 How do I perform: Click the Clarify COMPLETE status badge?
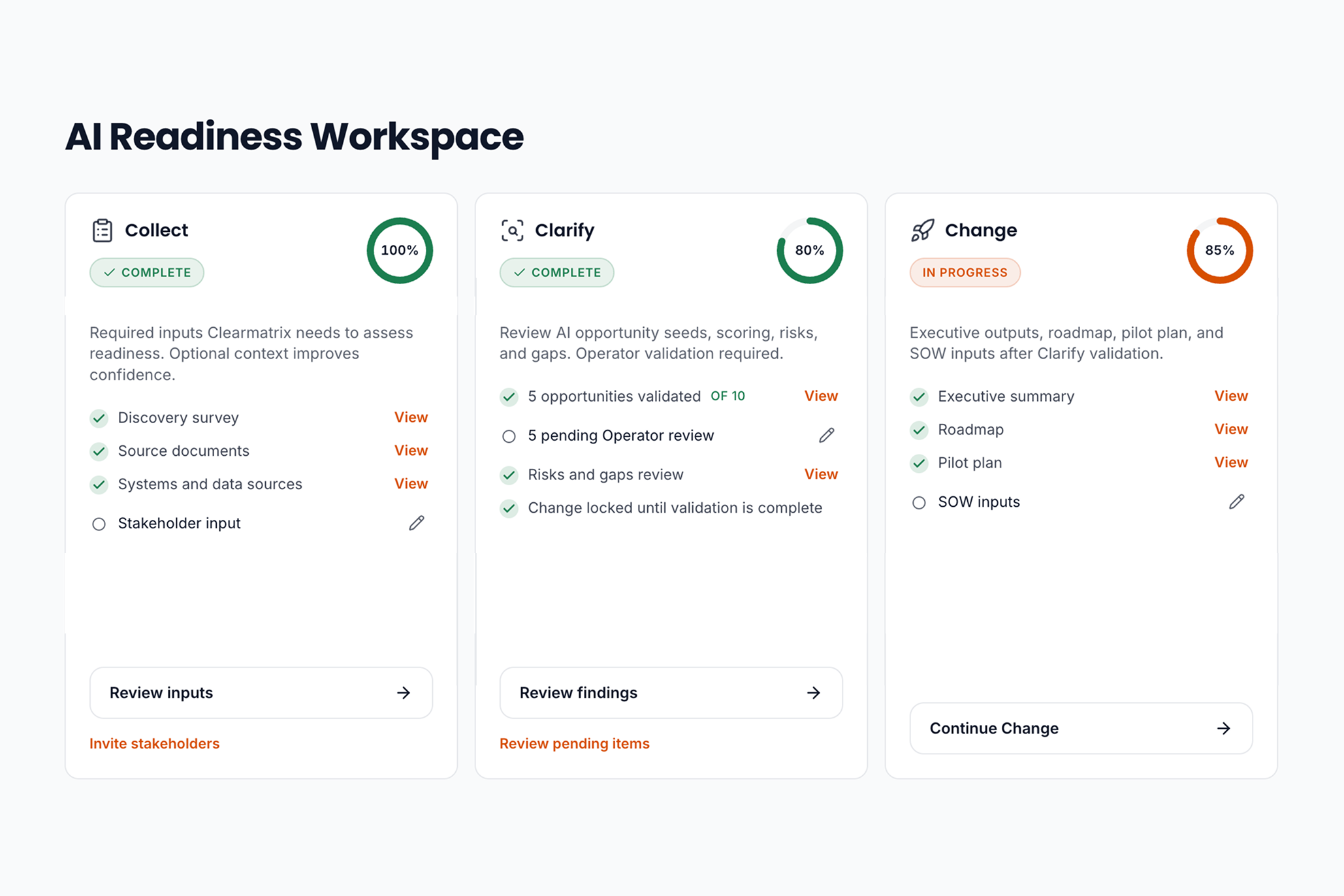[x=557, y=272]
